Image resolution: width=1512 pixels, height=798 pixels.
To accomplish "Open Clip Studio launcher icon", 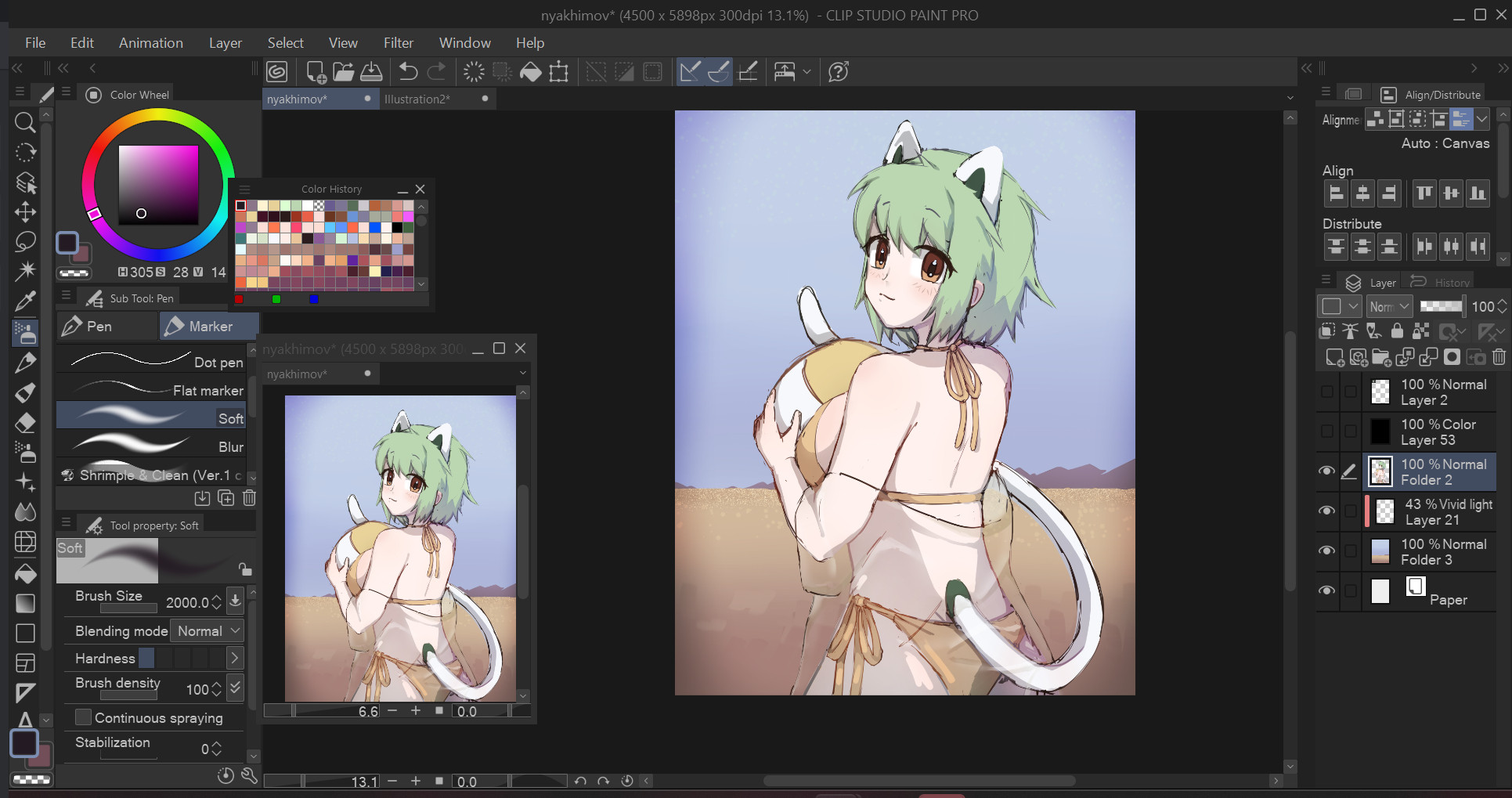I will click(277, 72).
